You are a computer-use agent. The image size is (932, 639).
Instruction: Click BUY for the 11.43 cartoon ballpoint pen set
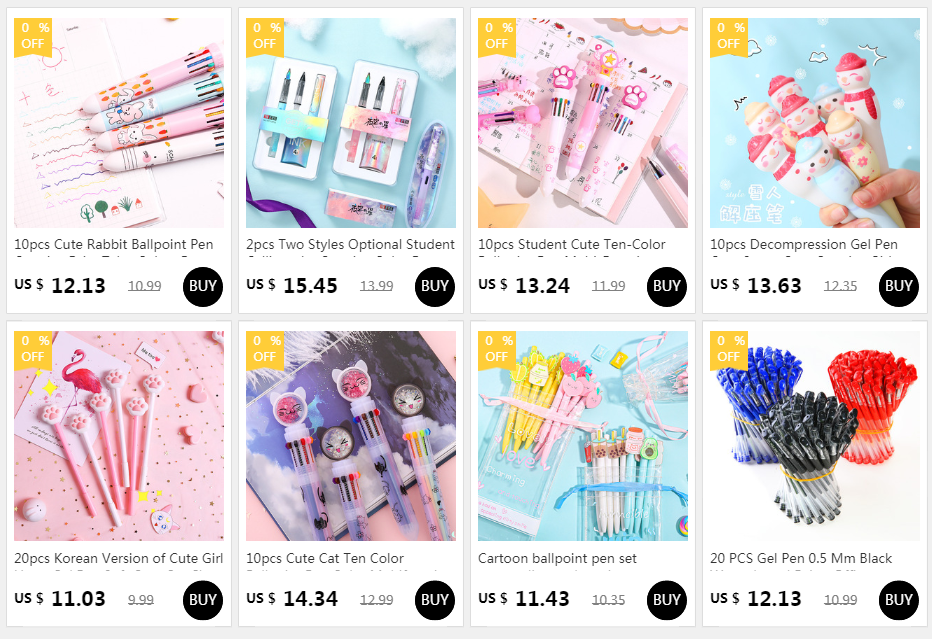click(666, 600)
